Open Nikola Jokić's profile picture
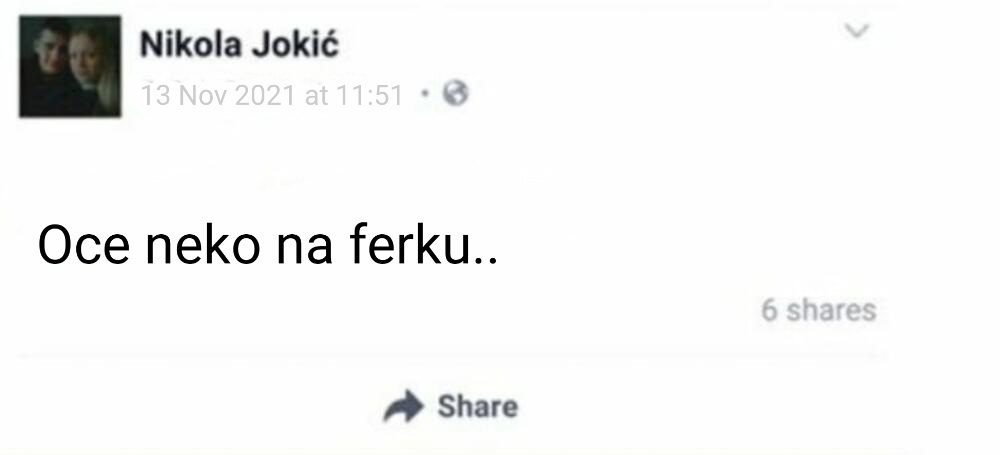The height and width of the screenshot is (455, 1000). pyautogui.click(x=70, y=66)
